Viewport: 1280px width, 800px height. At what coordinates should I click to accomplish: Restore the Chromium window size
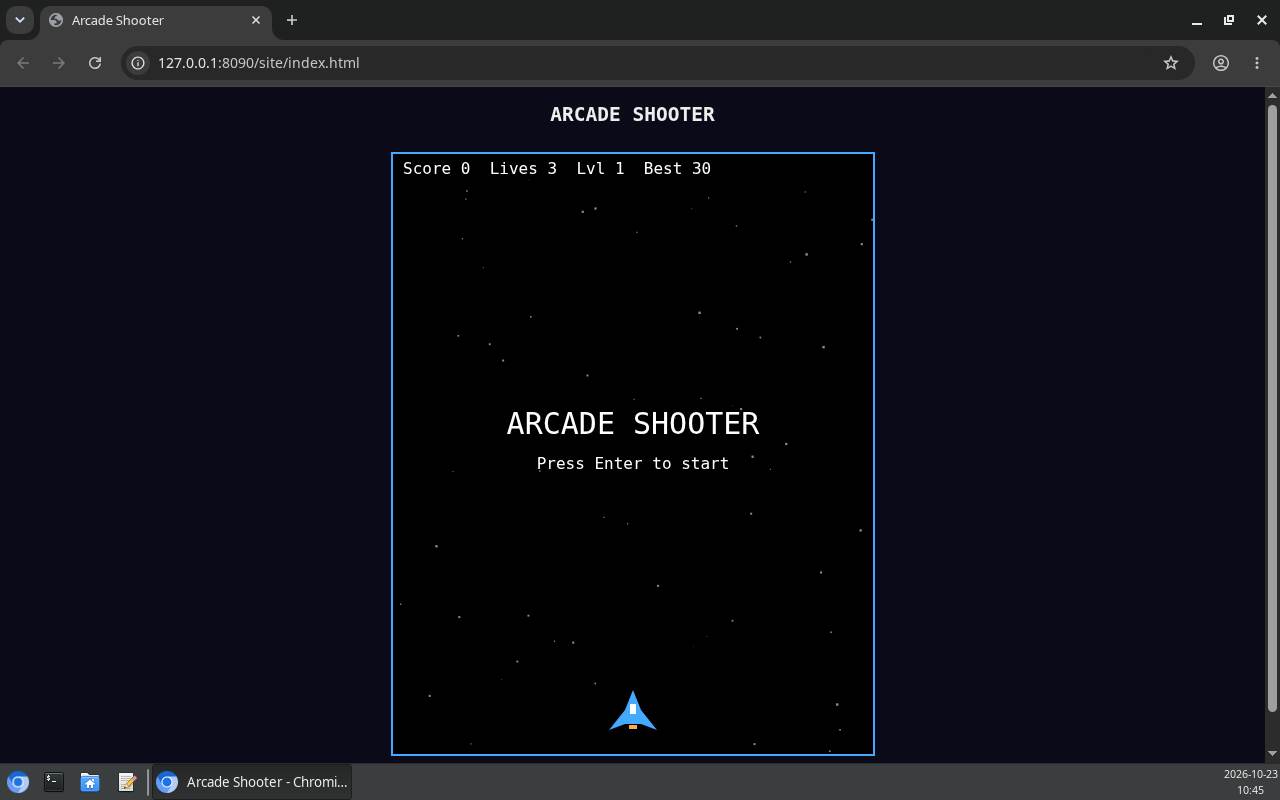point(1229,20)
